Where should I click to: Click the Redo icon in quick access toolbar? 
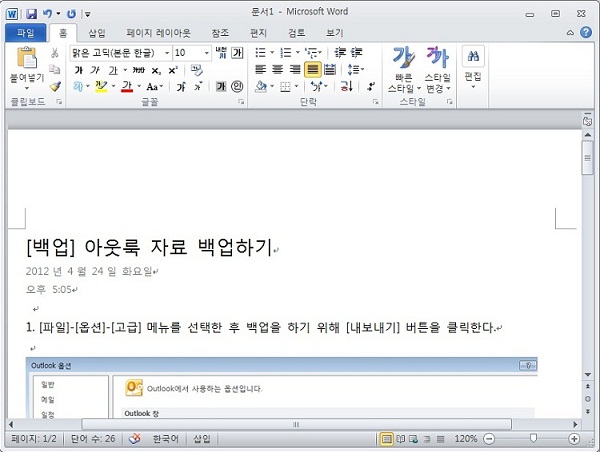tap(71, 14)
